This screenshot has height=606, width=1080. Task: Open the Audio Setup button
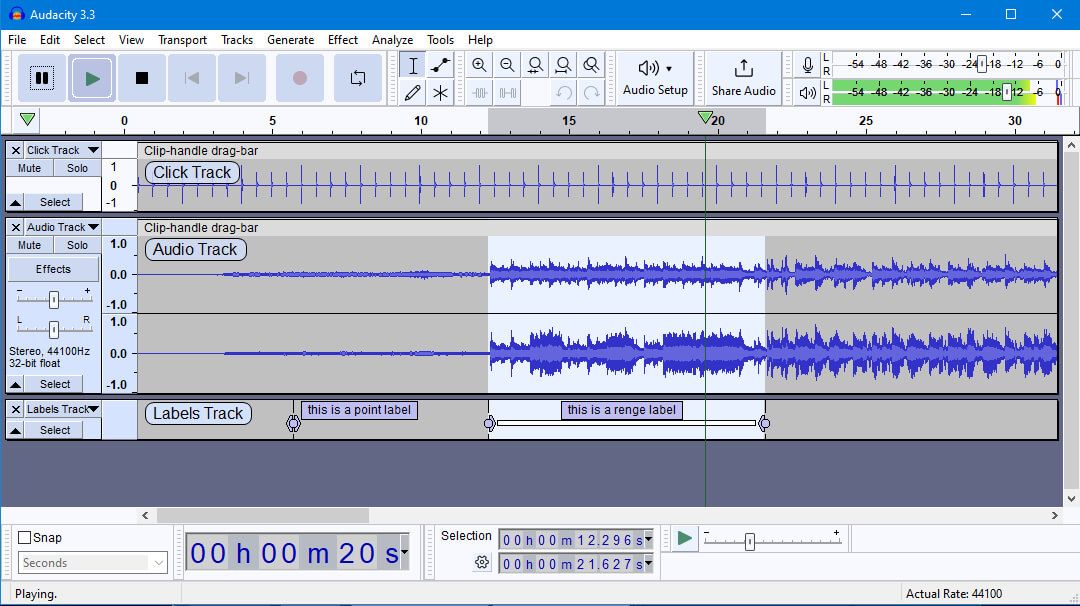coord(655,79)
